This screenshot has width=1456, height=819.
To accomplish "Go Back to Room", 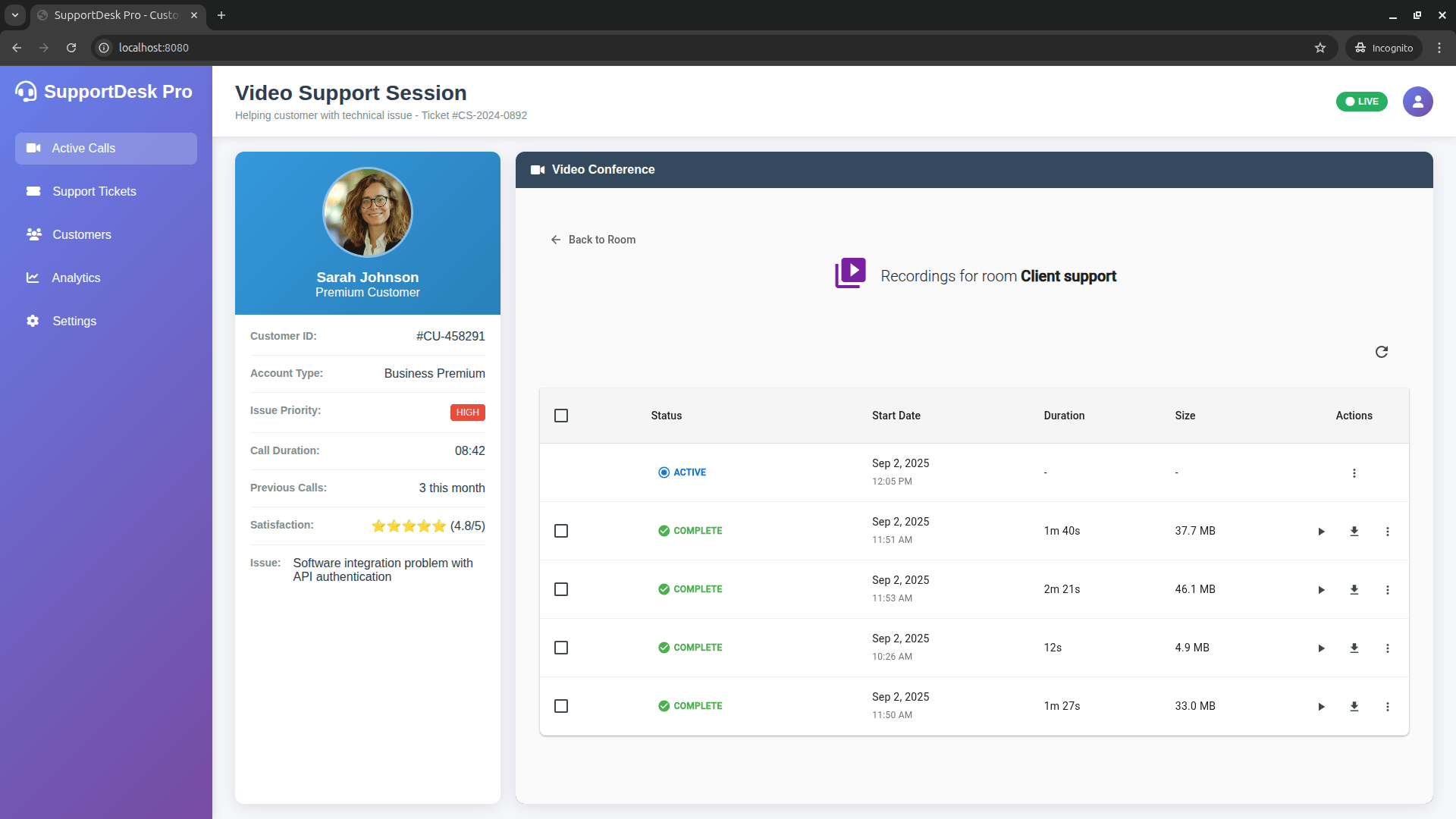I will pos(593,240).
